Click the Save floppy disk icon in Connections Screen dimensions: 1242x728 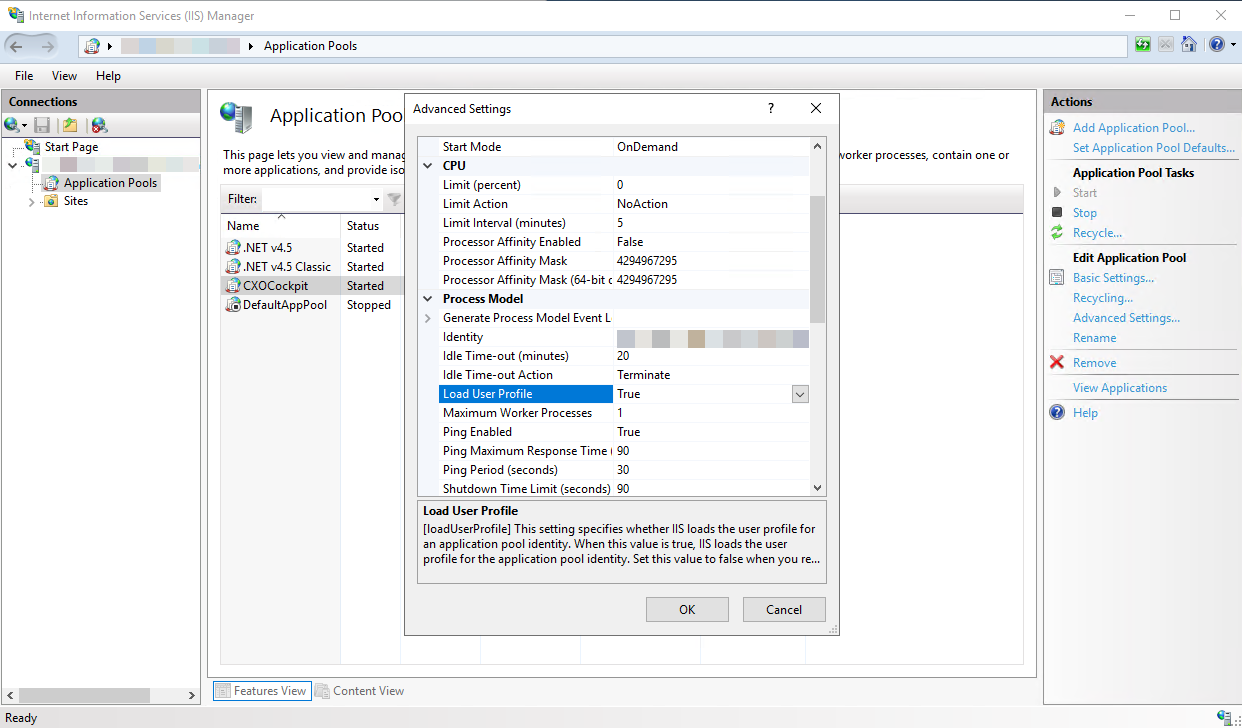(42, 125)
